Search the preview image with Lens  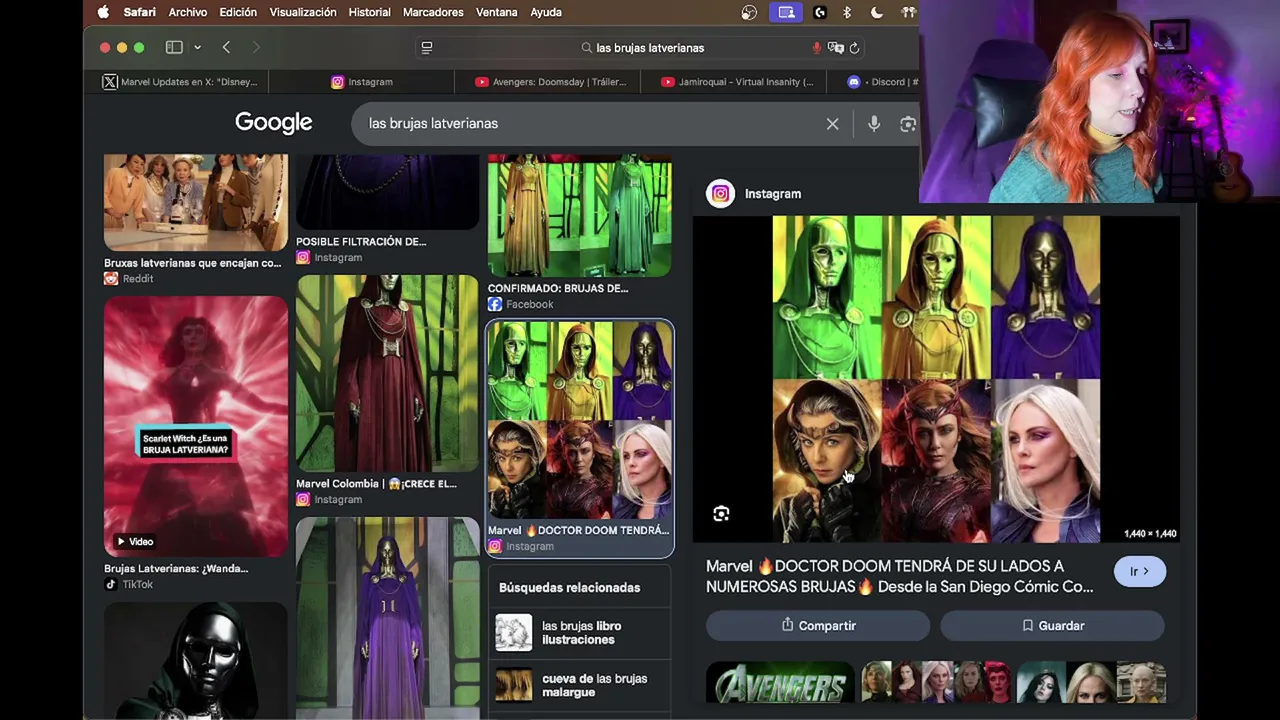pos(721,514)
